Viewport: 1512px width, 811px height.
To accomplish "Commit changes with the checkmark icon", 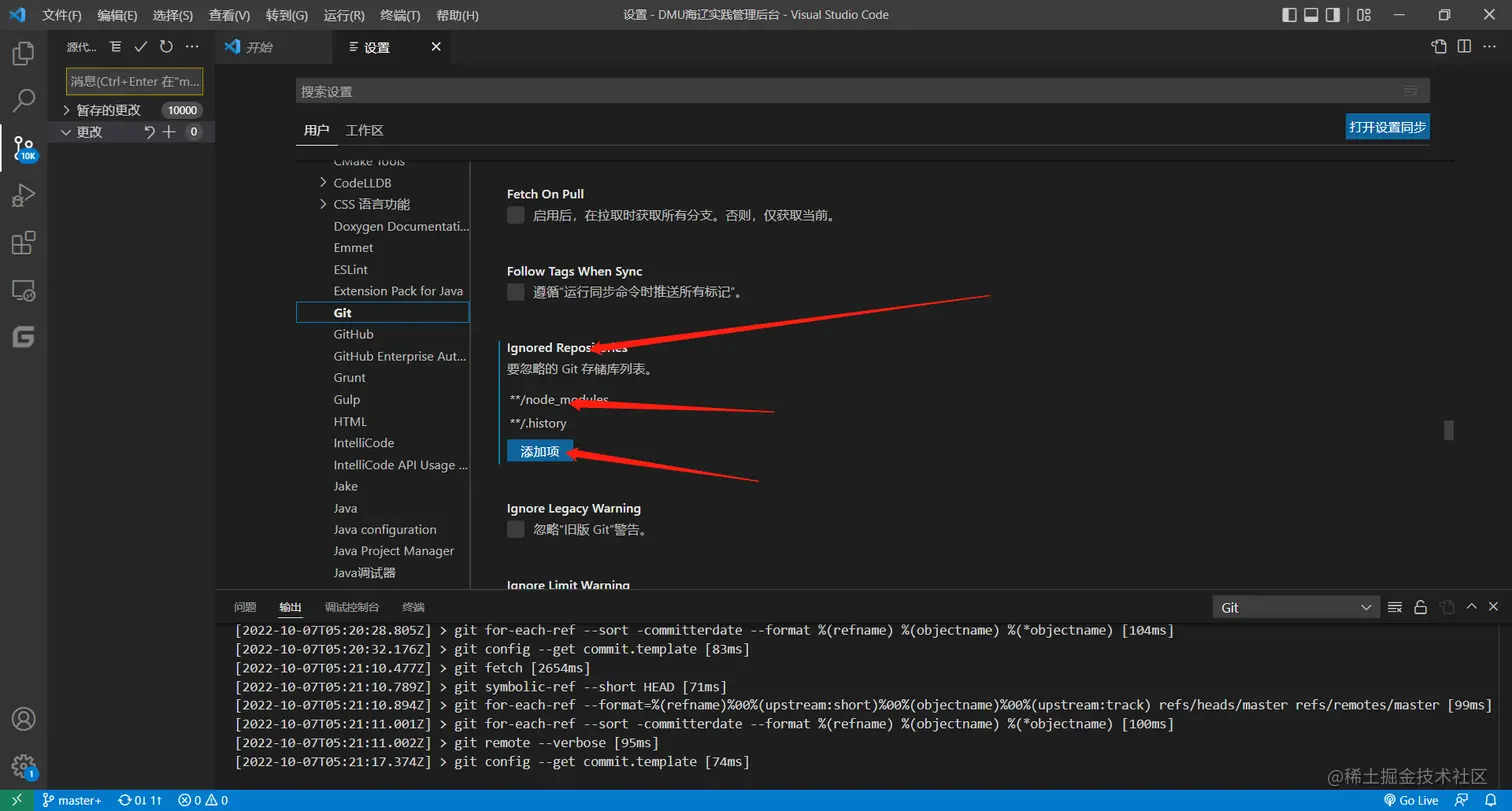I will [141, 47].
